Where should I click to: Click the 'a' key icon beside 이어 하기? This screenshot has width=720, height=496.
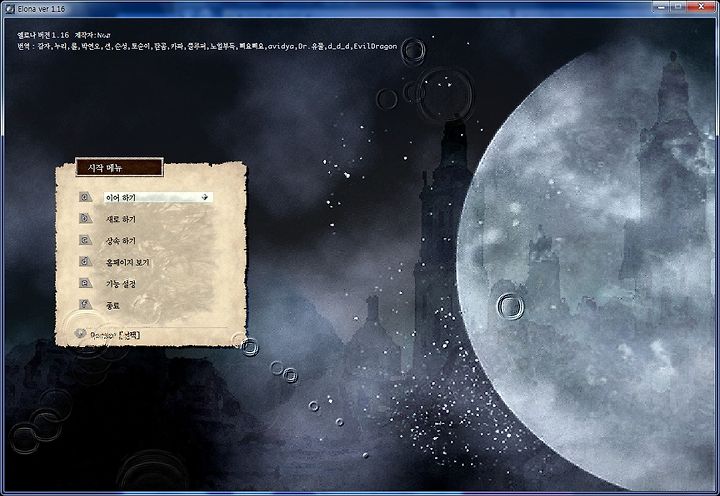pos(85,197)
